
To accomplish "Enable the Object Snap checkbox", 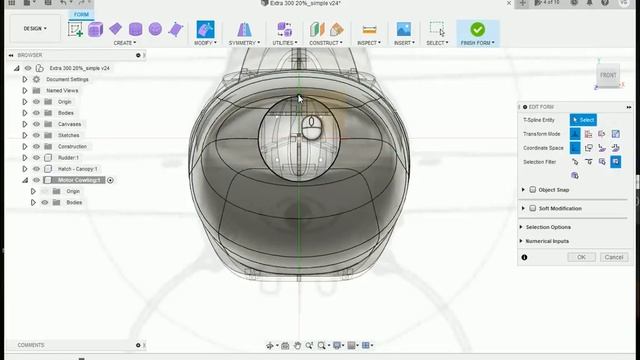I will (x=533, y=190).
